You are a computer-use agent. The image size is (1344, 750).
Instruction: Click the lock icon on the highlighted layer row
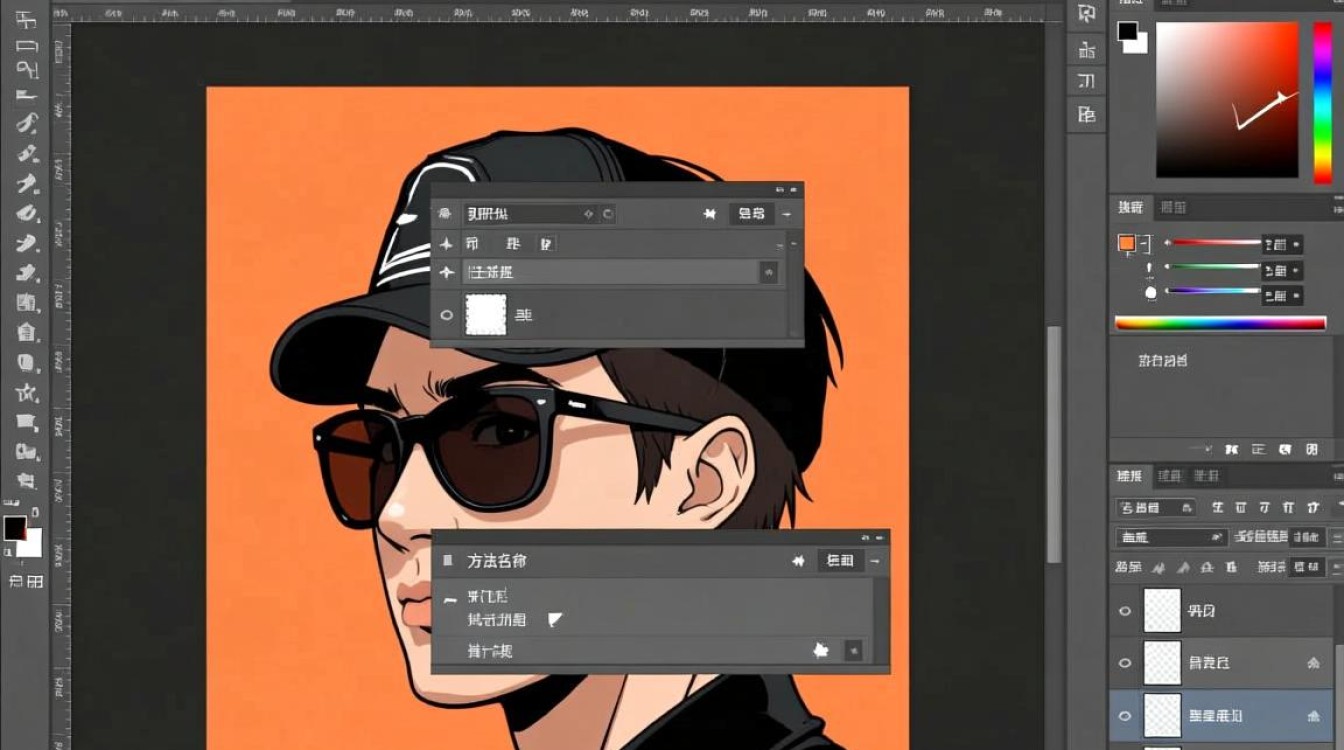pos(1313,715)
